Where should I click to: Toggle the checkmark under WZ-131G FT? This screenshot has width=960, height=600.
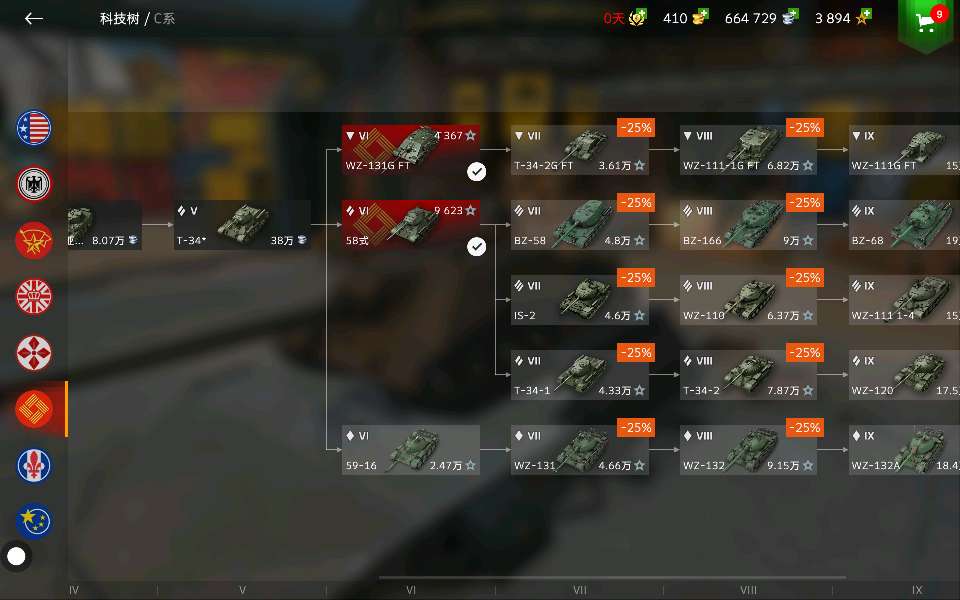coord(476,172)
